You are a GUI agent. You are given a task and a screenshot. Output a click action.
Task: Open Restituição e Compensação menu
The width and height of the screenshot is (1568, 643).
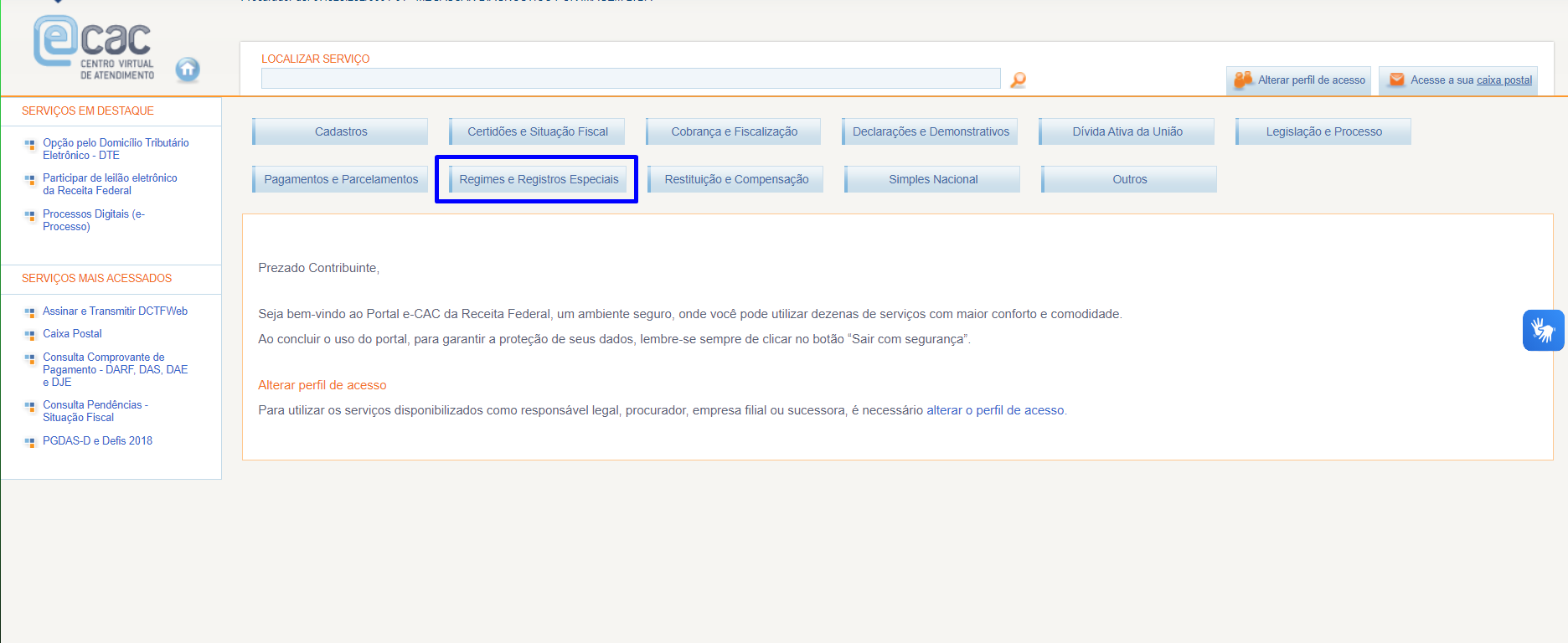[x=735, y=179]
